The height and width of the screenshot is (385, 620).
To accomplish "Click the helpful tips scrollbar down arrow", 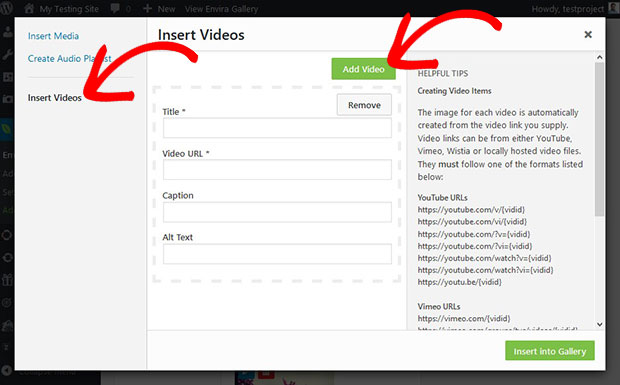I will [x=599, y=325].
